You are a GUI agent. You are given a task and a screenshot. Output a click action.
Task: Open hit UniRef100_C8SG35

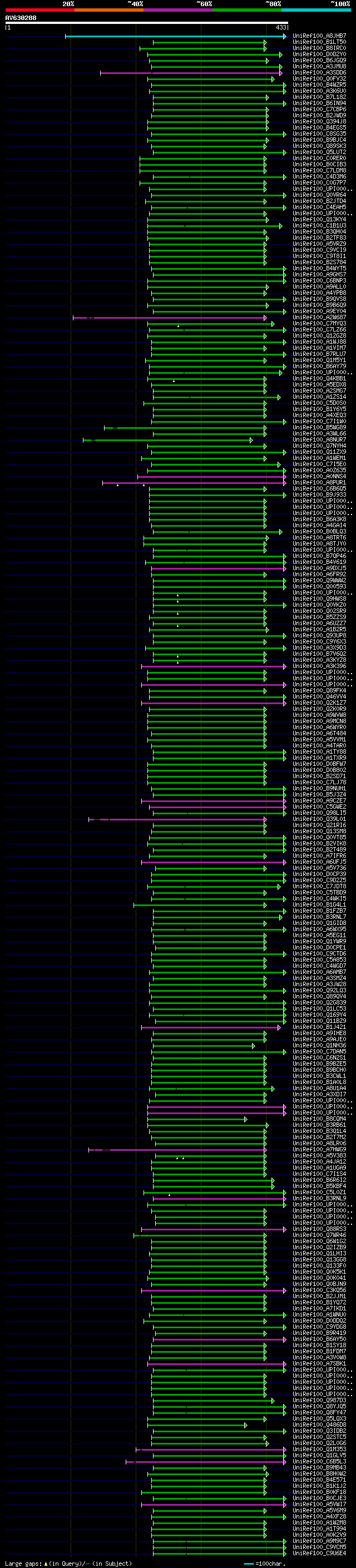pyautogui.click(x=319, y=134)
